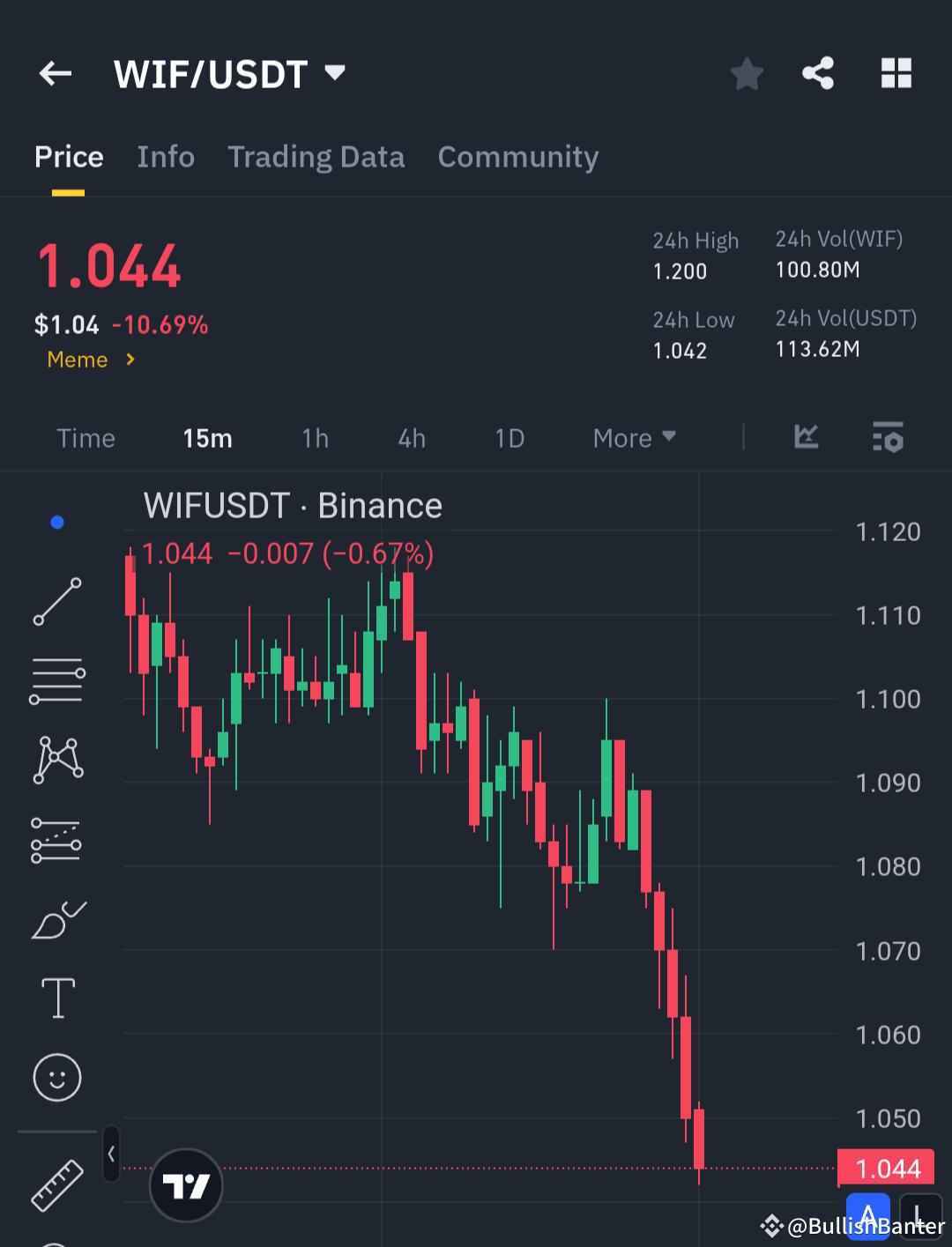Select the Measure ruler tool
This screenshot has height=1247, width=952.
click(57, 1185)
